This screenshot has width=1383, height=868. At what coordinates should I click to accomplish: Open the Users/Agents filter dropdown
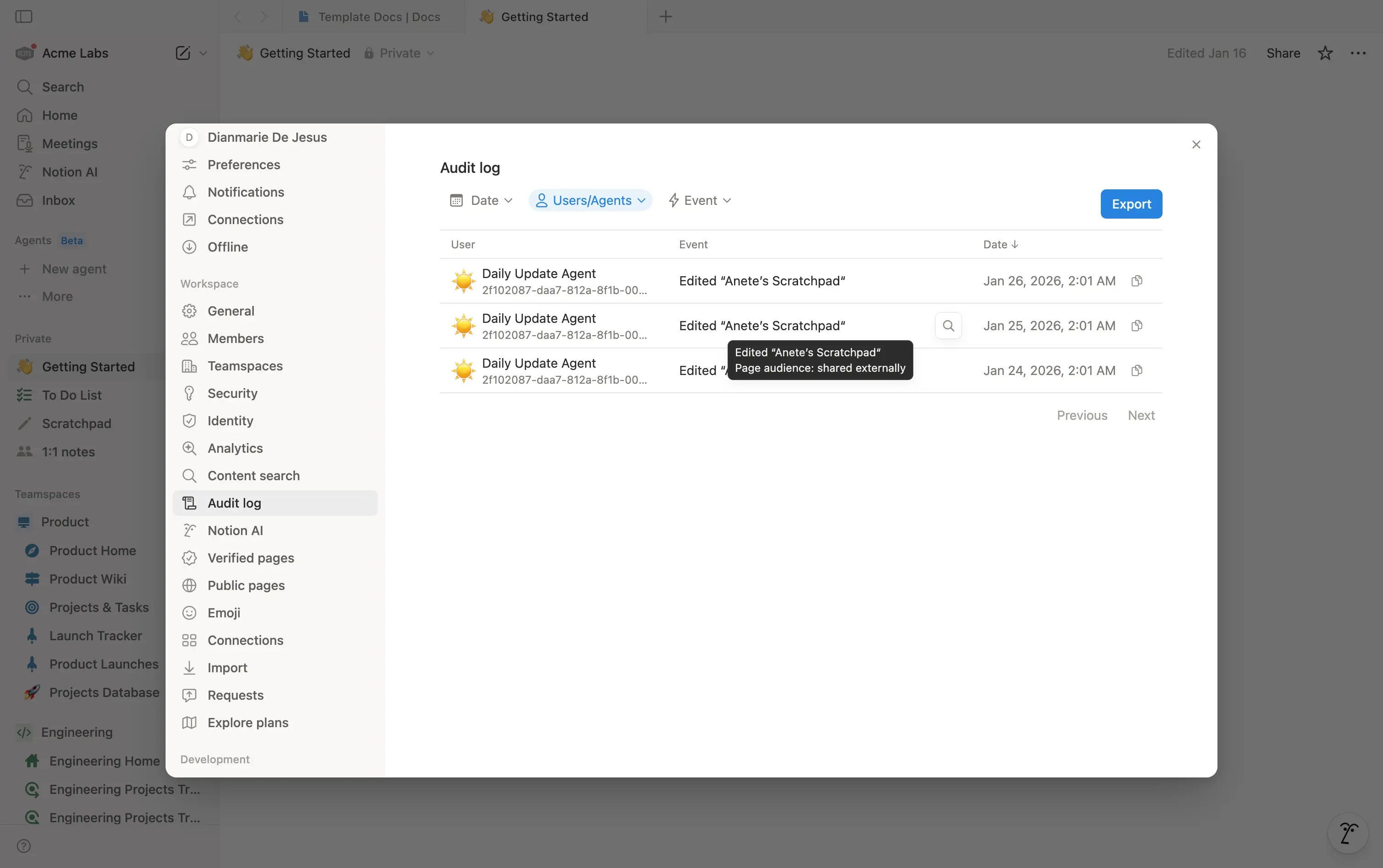tap(590, 200)
